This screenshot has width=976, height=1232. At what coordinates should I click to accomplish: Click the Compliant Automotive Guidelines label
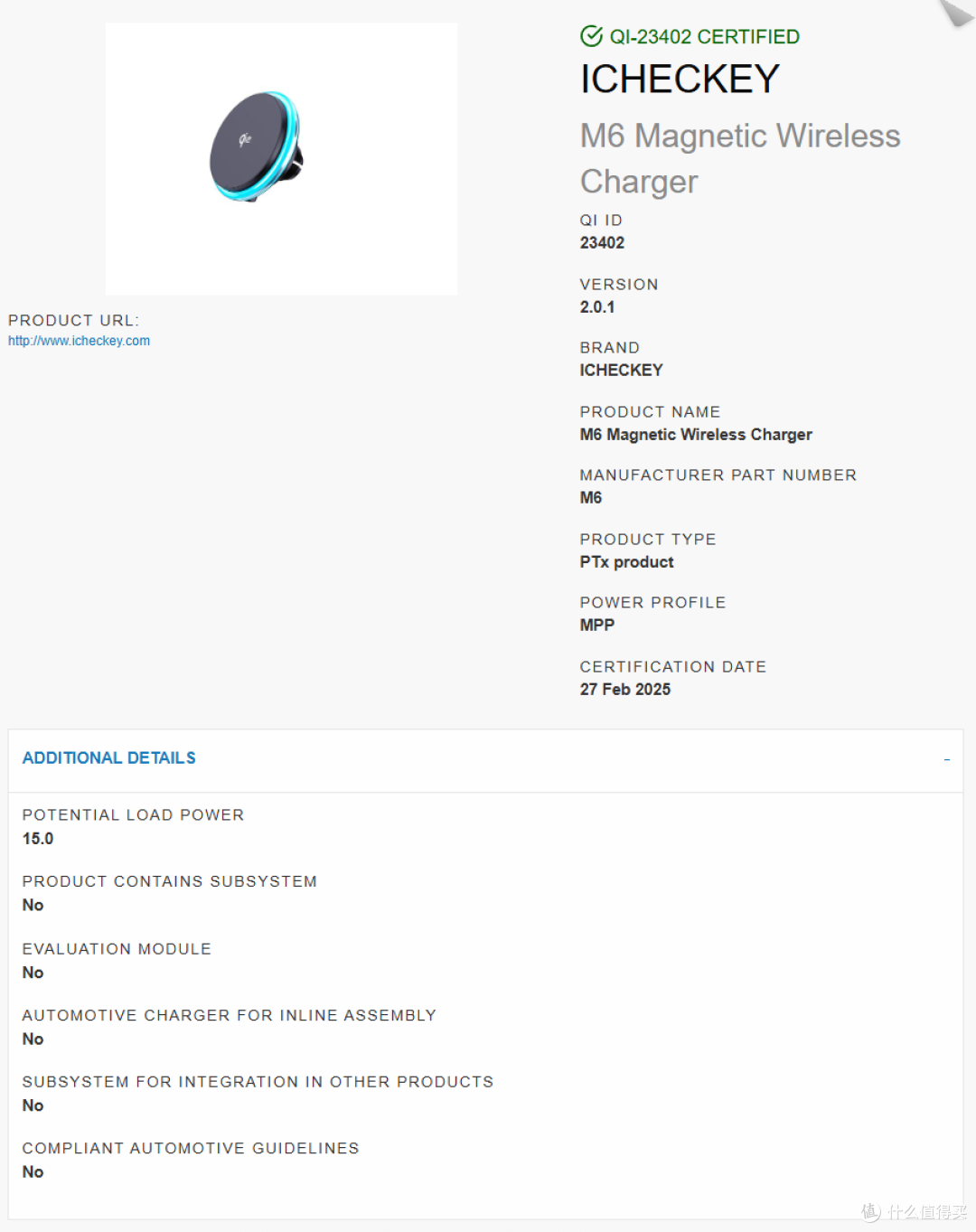(191, 1148)
